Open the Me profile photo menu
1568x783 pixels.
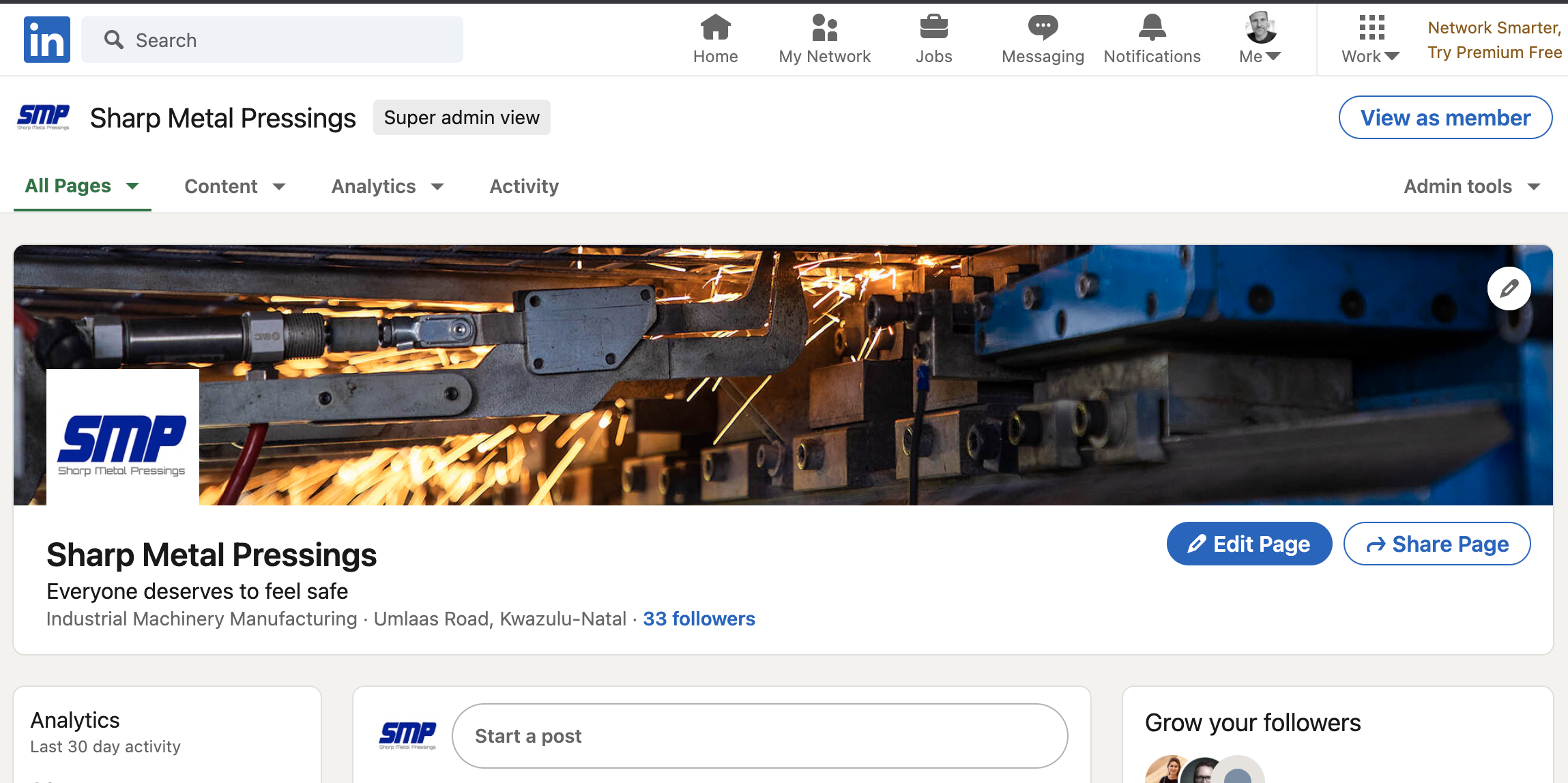pos(1260,39)
